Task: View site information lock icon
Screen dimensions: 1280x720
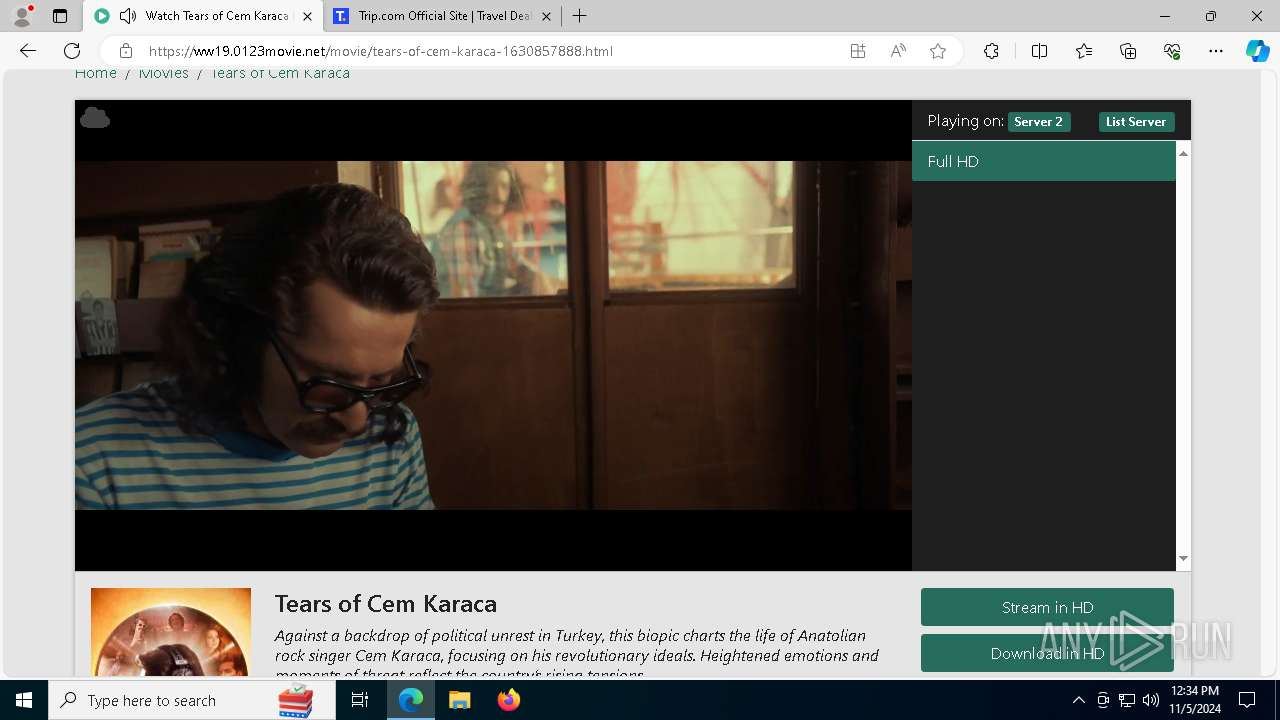Action: (126, 51)
